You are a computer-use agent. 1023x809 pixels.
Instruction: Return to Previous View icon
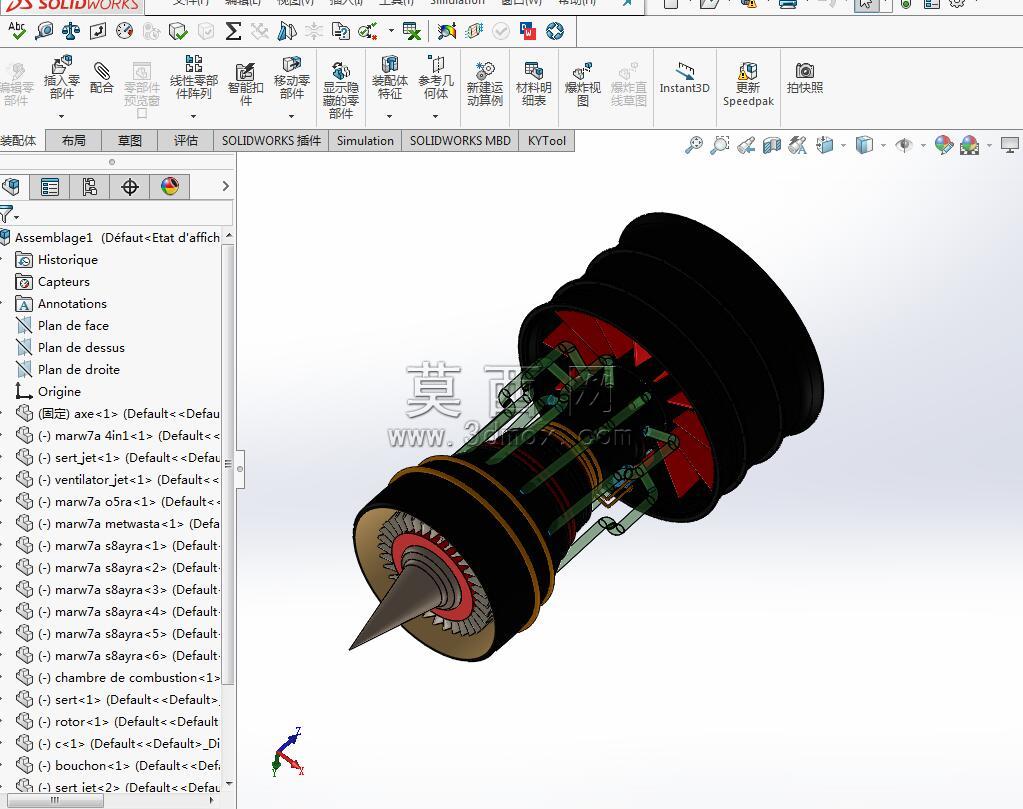click(746, 145)
